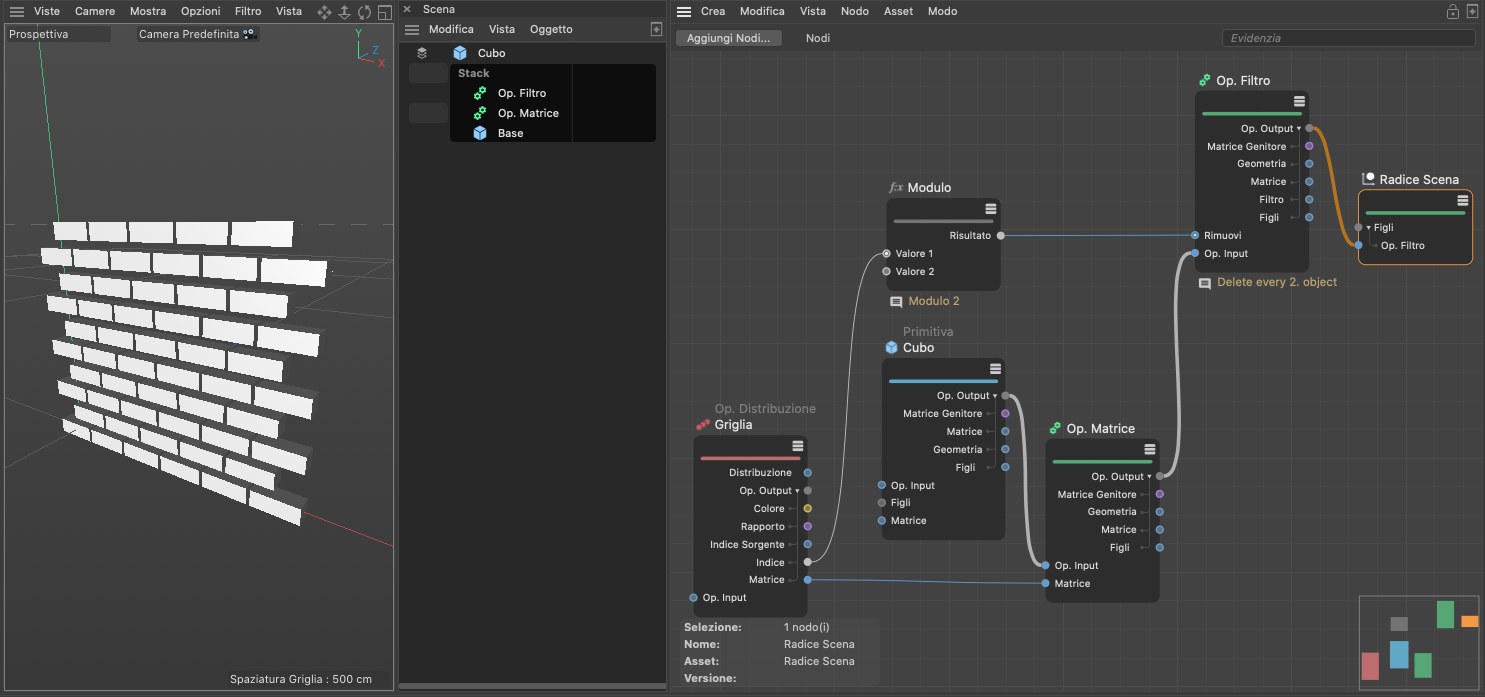Click the layers icon left of Cubo

[x=422, y=53]
